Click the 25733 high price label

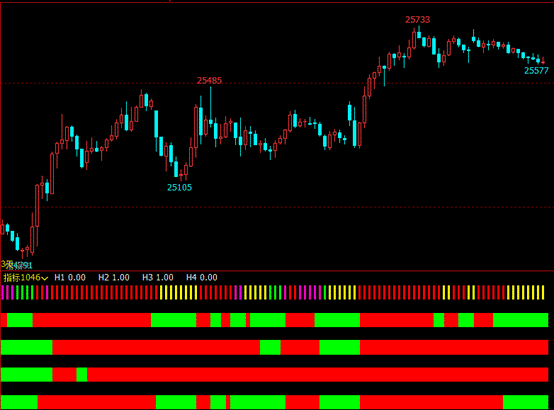point(418,20)
